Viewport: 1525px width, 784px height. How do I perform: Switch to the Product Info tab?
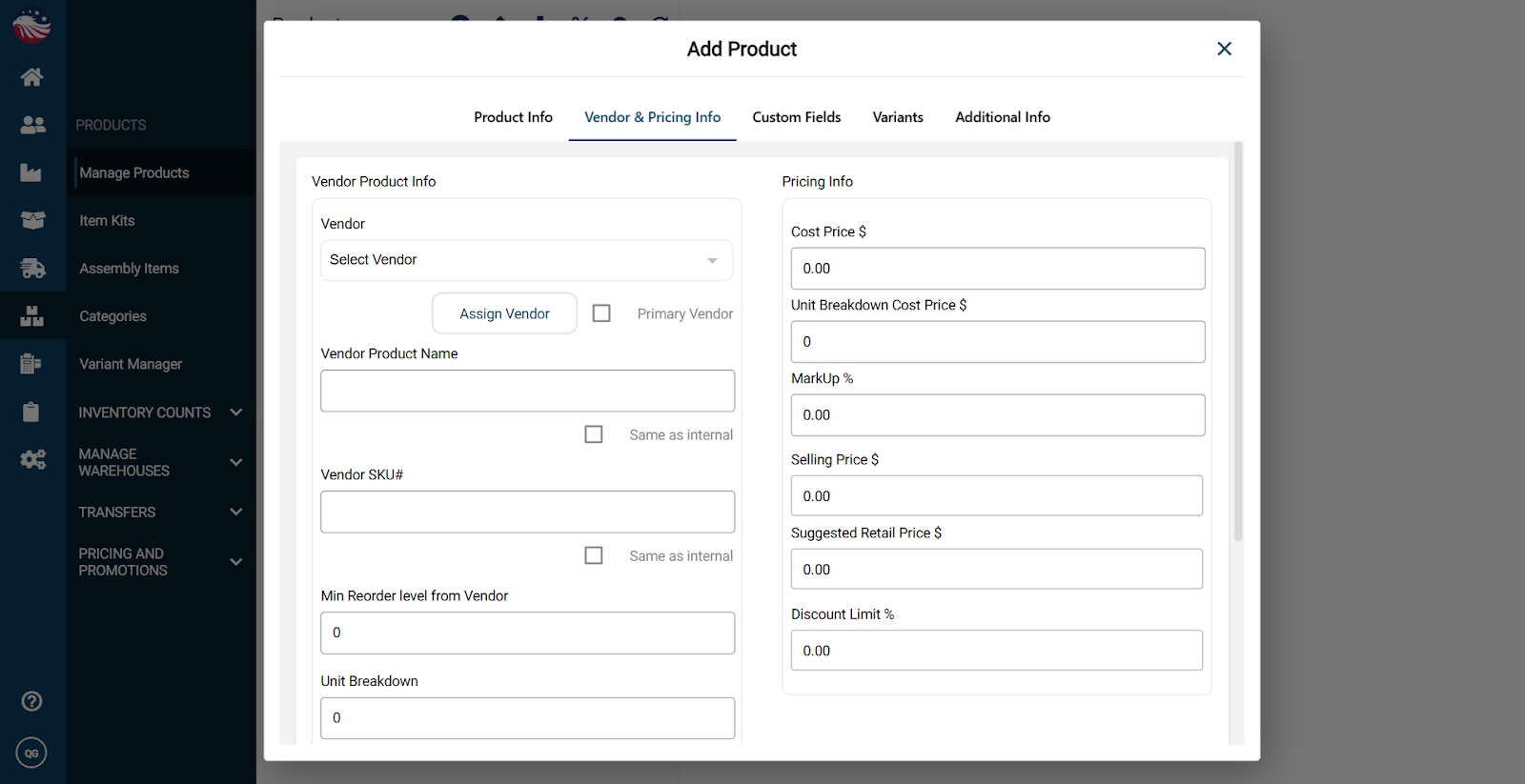513,117
